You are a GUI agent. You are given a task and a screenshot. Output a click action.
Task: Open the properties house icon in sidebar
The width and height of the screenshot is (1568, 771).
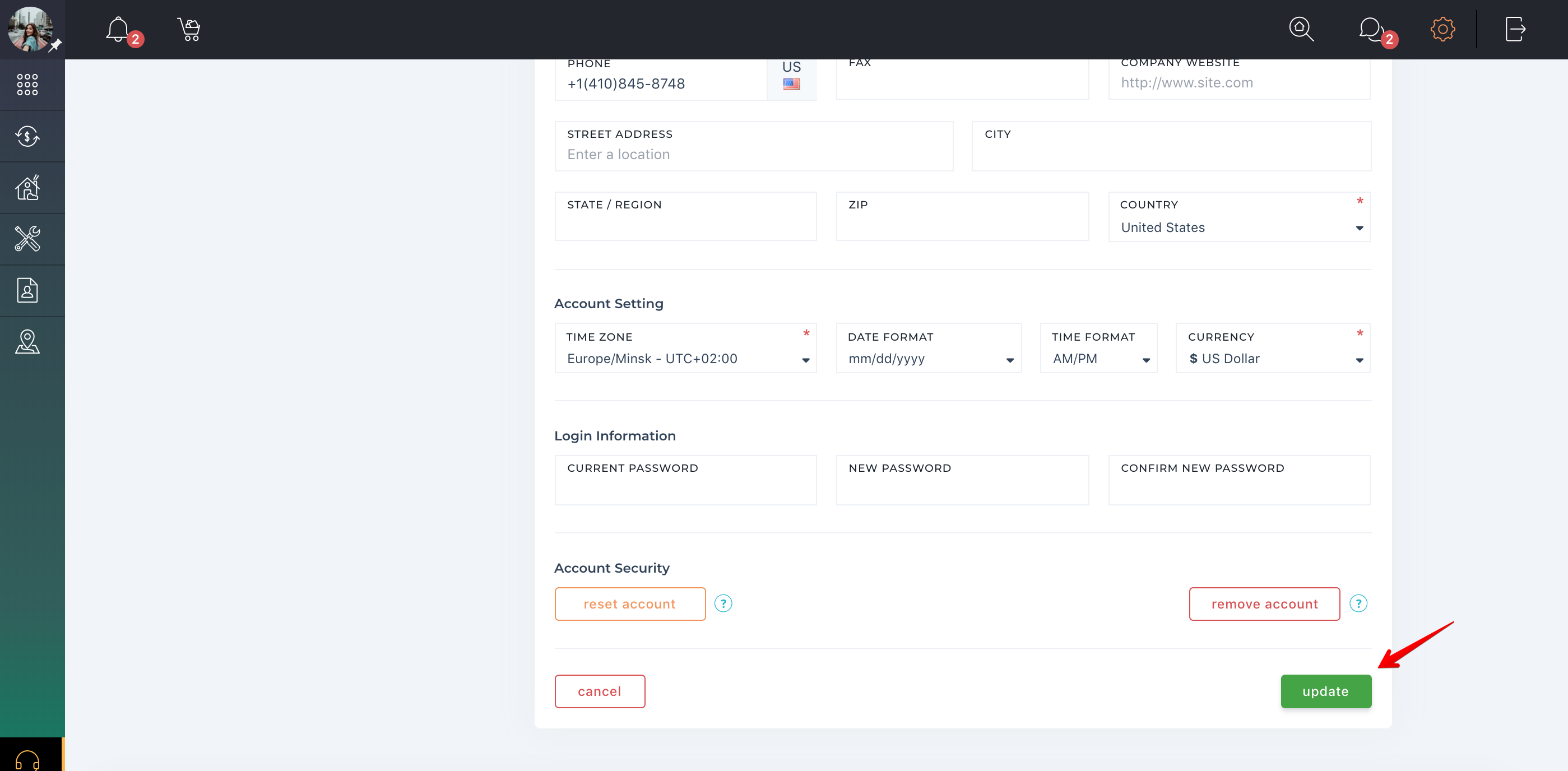click(x=27, y=187)
